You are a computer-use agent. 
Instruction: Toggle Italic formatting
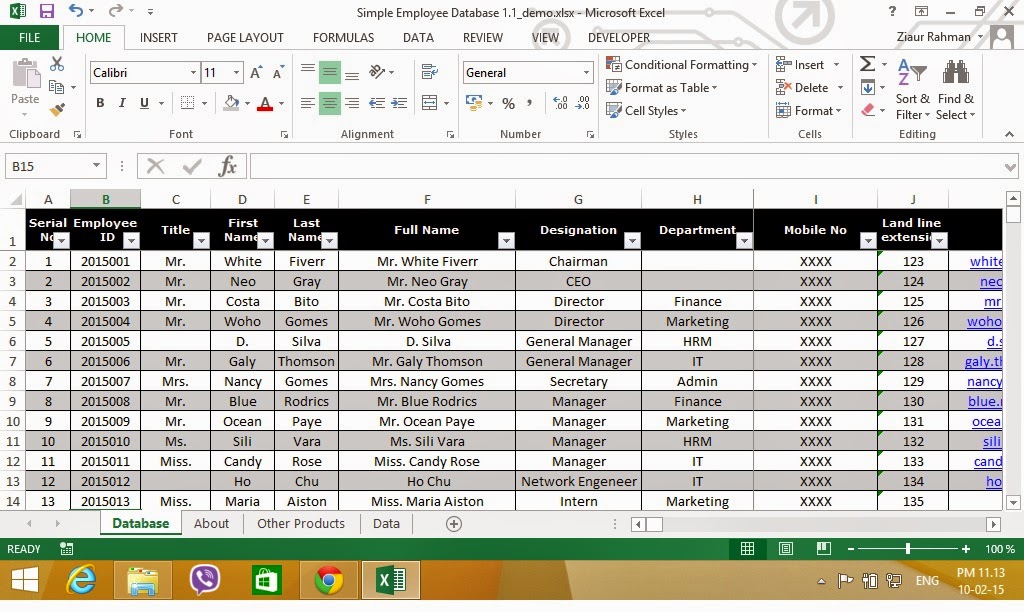122,103
